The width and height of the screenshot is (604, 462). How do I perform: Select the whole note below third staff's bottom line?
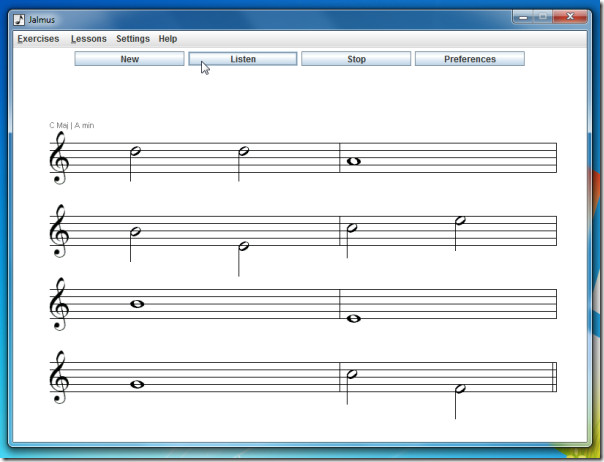[354, 319]
